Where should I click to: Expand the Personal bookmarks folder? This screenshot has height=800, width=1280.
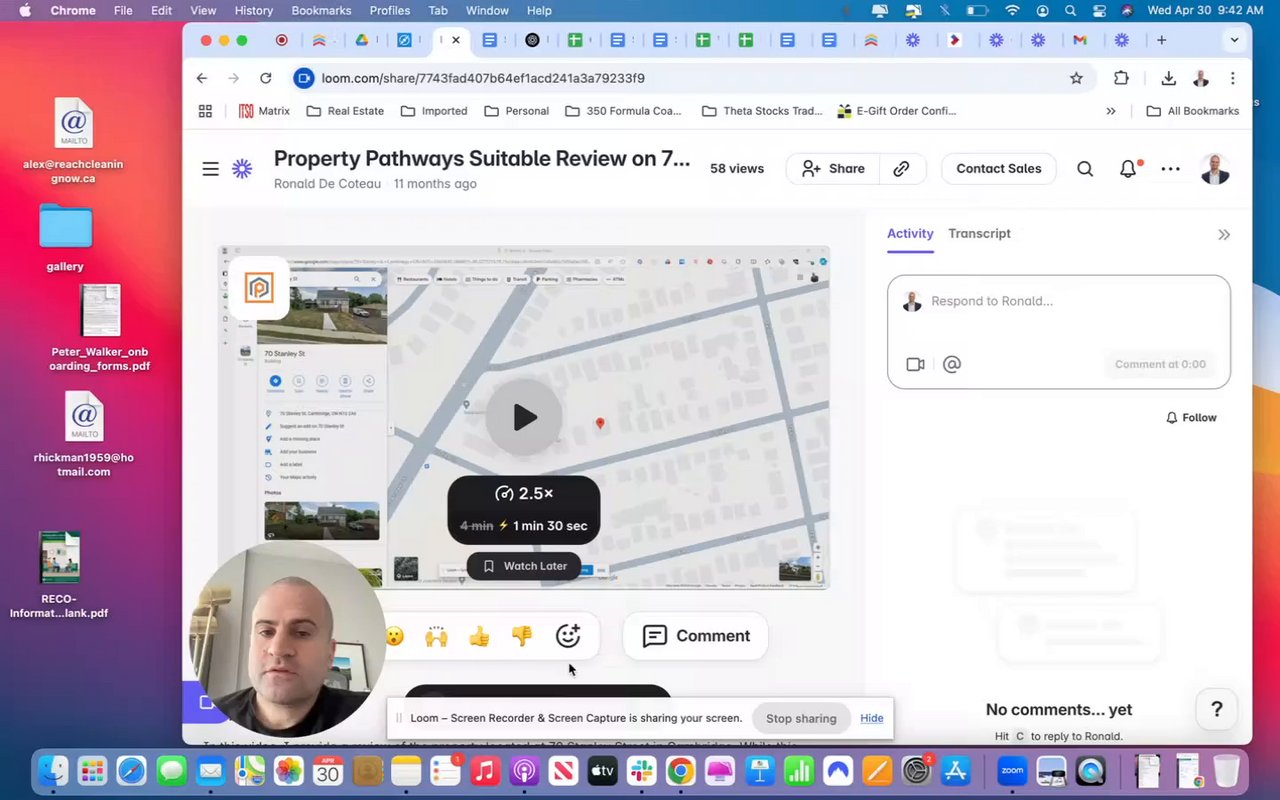(x=516, y=111)
